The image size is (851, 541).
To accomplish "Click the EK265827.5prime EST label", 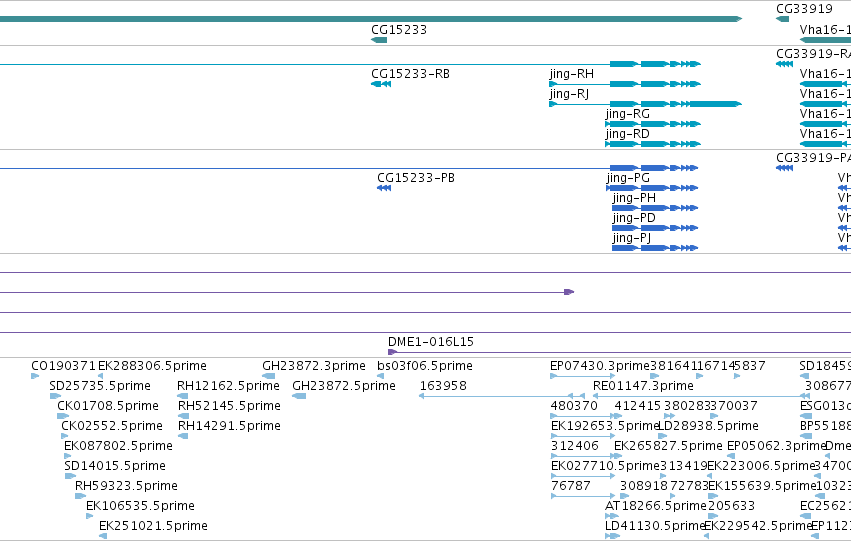I will point(668,446).
